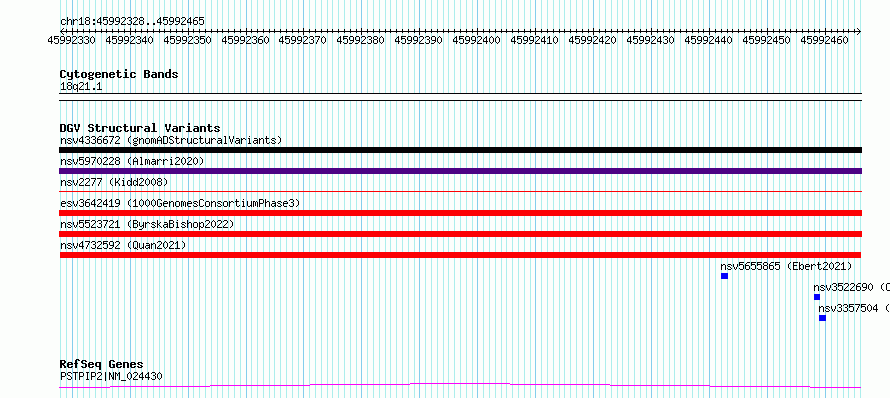
Task: Select the nsv5655865 (Ebert2021) label
Action: [x=786, y=266]
